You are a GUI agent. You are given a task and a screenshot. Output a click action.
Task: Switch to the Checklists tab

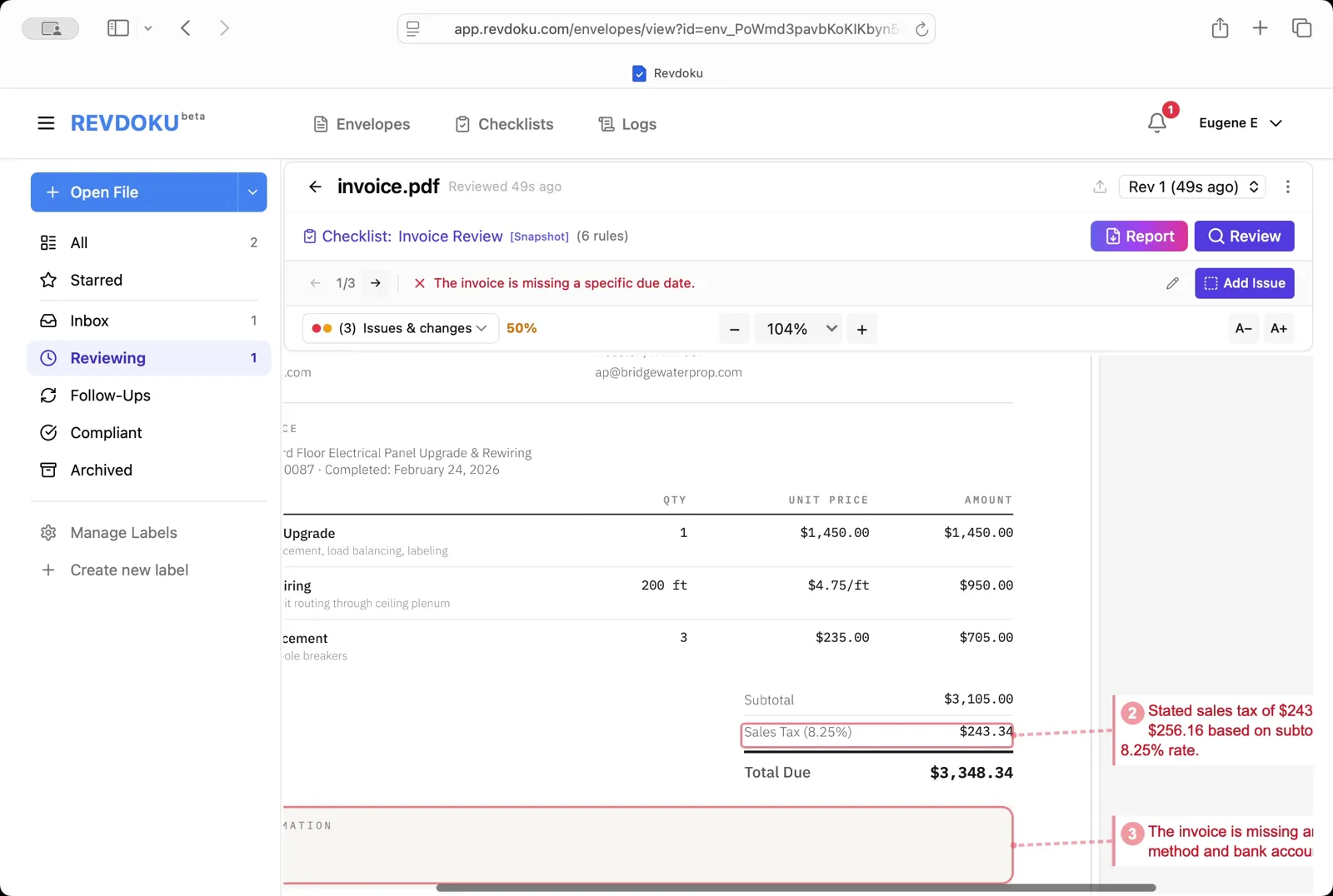pos(504,124)
